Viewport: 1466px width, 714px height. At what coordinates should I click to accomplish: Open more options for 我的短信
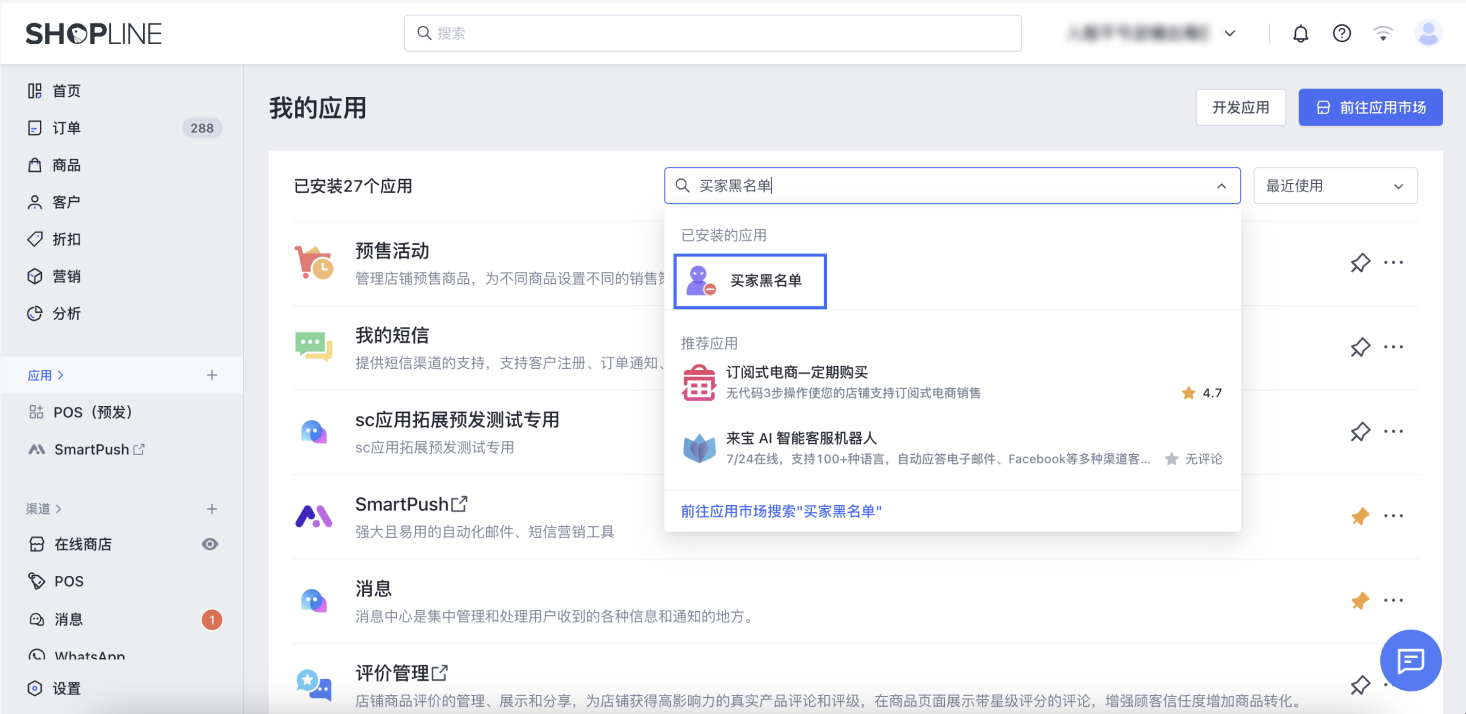[x=1393, y=347]
